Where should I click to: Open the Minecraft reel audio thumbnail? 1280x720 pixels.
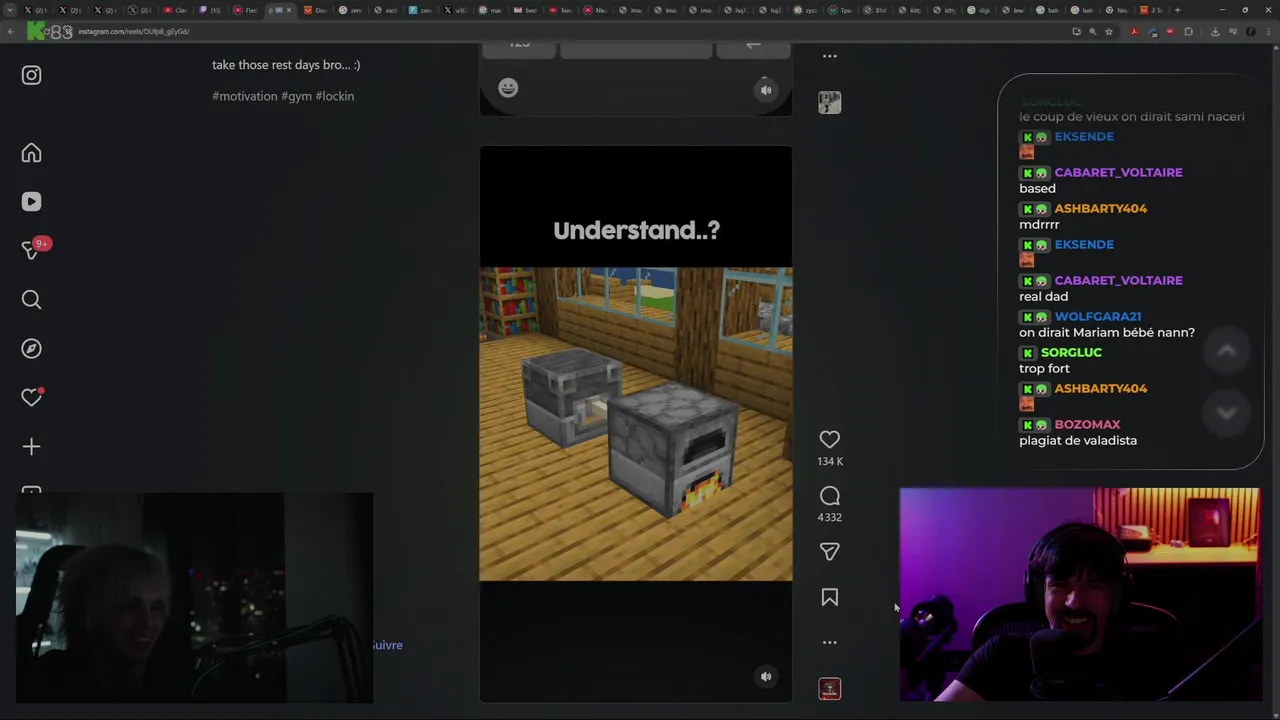coord(829,688)
